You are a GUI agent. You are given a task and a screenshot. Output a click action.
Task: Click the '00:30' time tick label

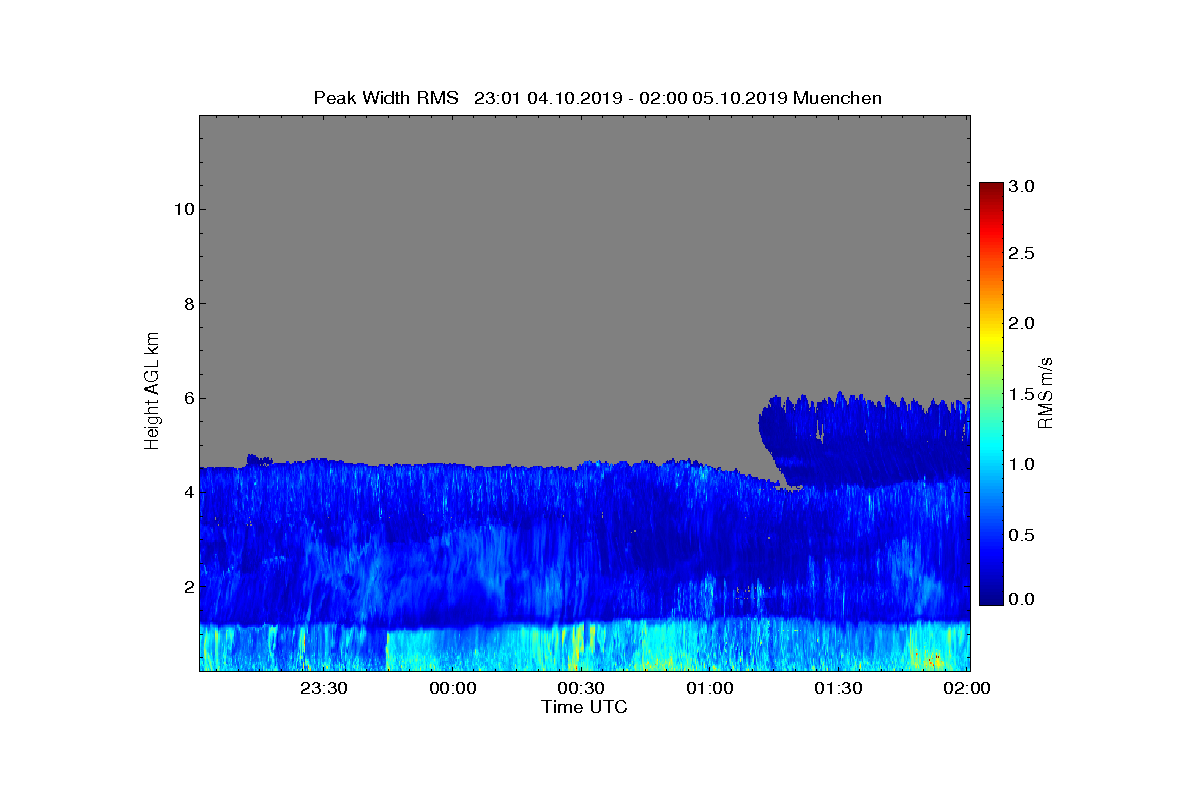(x=581, y=688)
